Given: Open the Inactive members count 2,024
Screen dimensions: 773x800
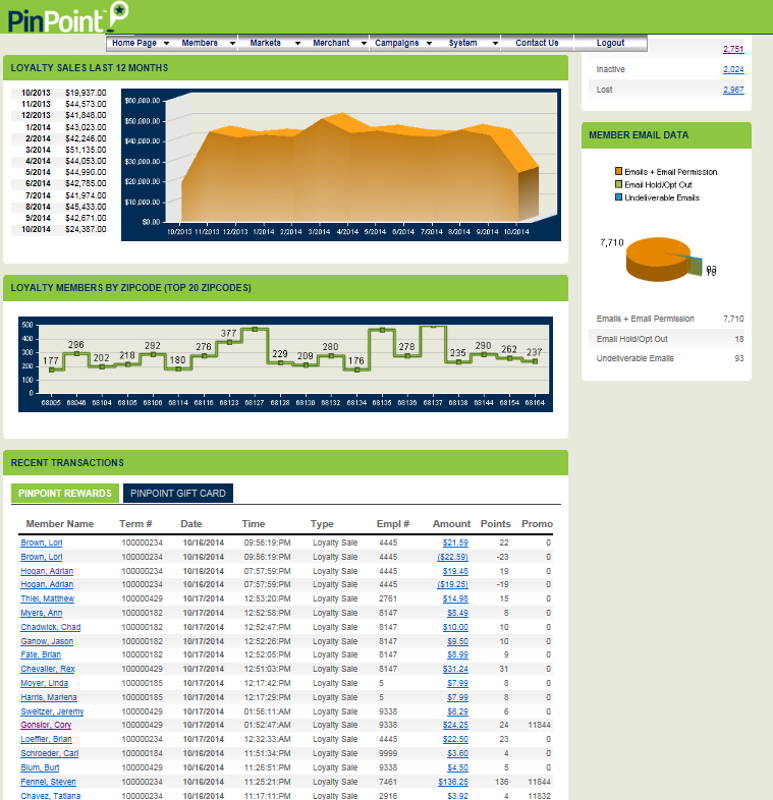Looking at the screenshot, I should (733, 69).
